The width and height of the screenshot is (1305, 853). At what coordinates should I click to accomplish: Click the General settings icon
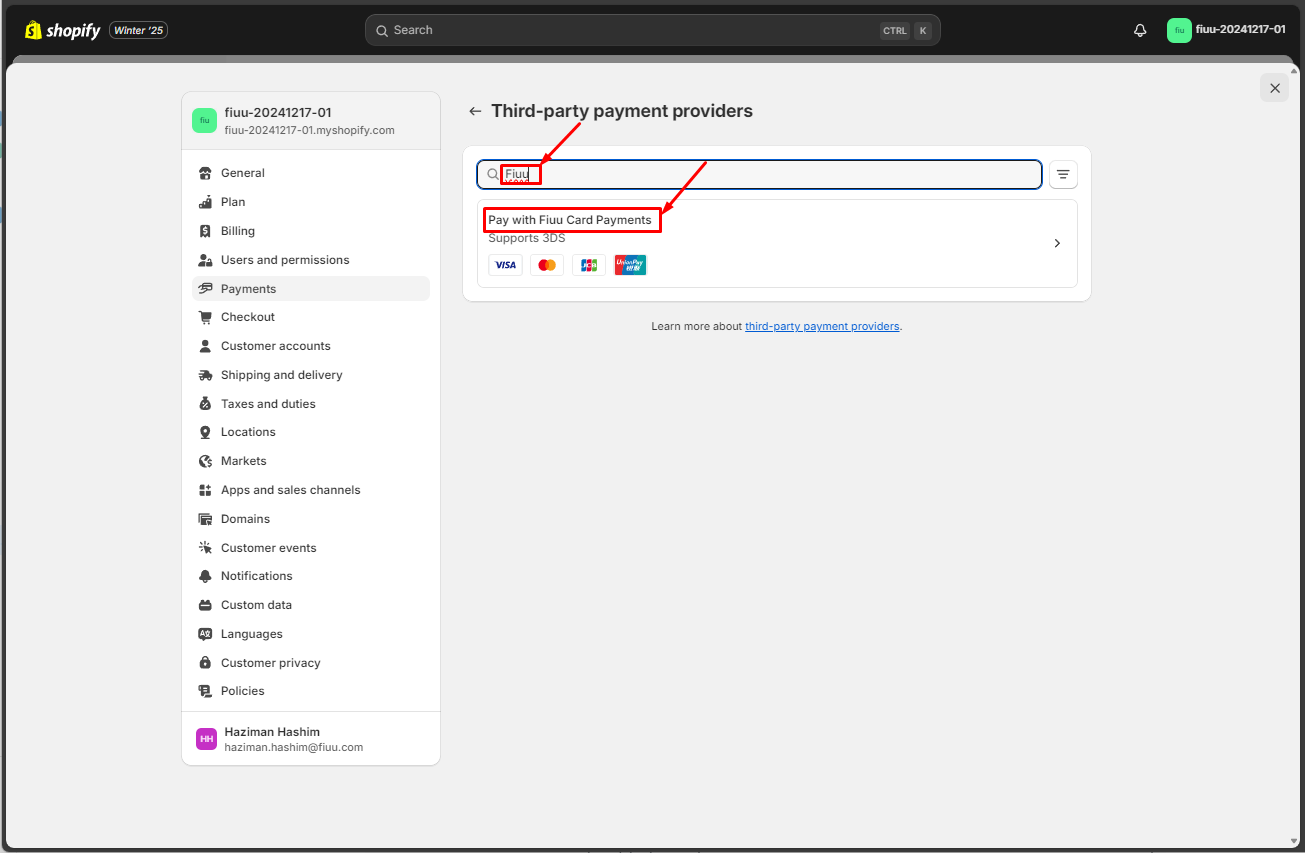click(205, 173)
